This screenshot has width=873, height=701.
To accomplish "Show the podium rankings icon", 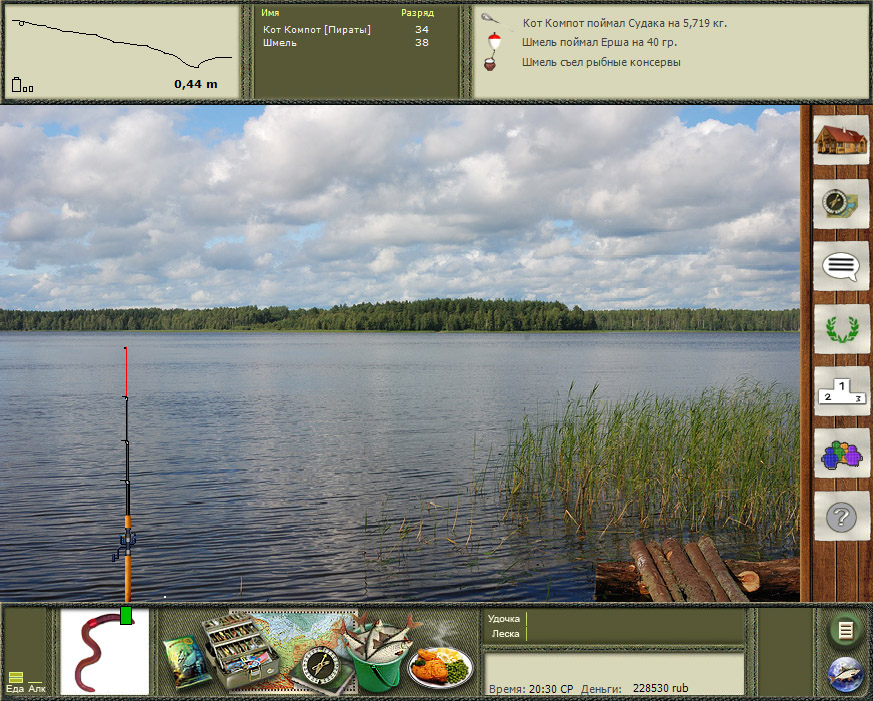I will [x=839, y=392].
